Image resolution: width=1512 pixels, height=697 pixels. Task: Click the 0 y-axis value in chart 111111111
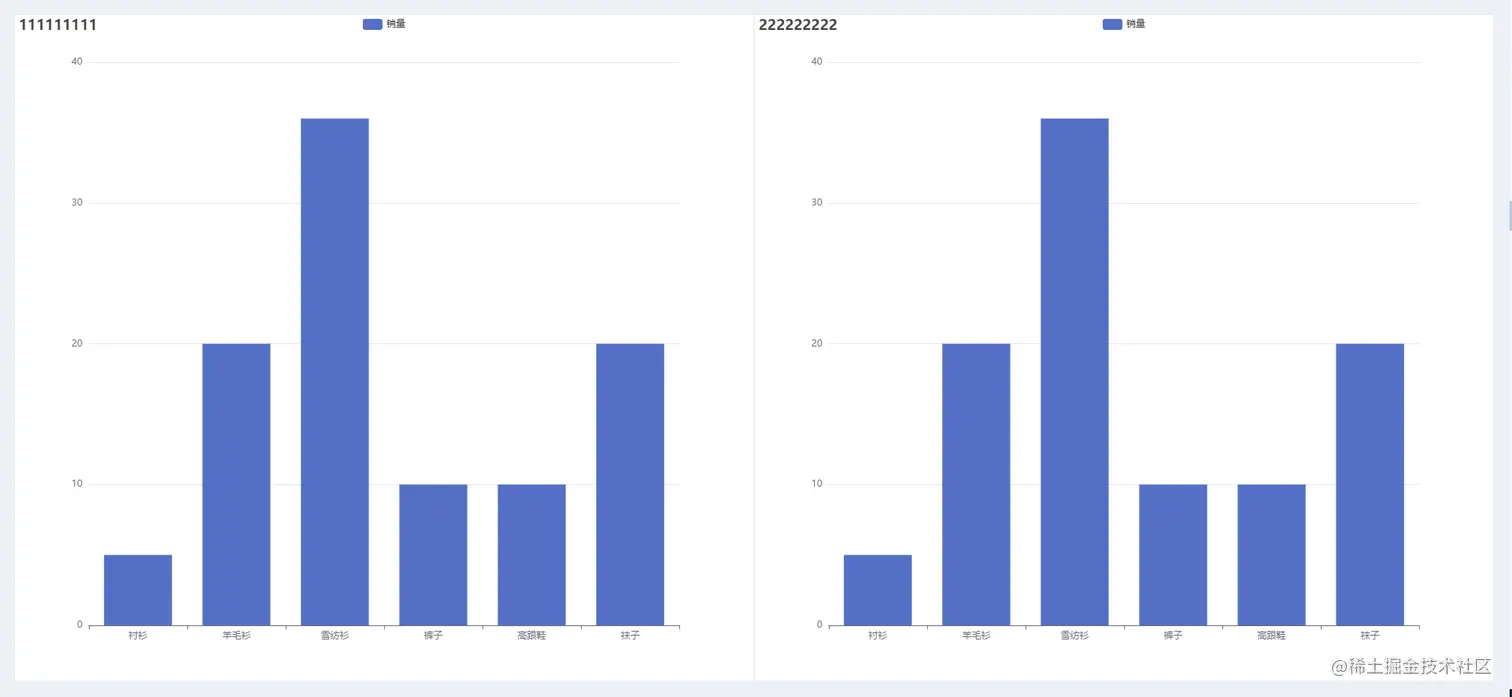(79, 625)
